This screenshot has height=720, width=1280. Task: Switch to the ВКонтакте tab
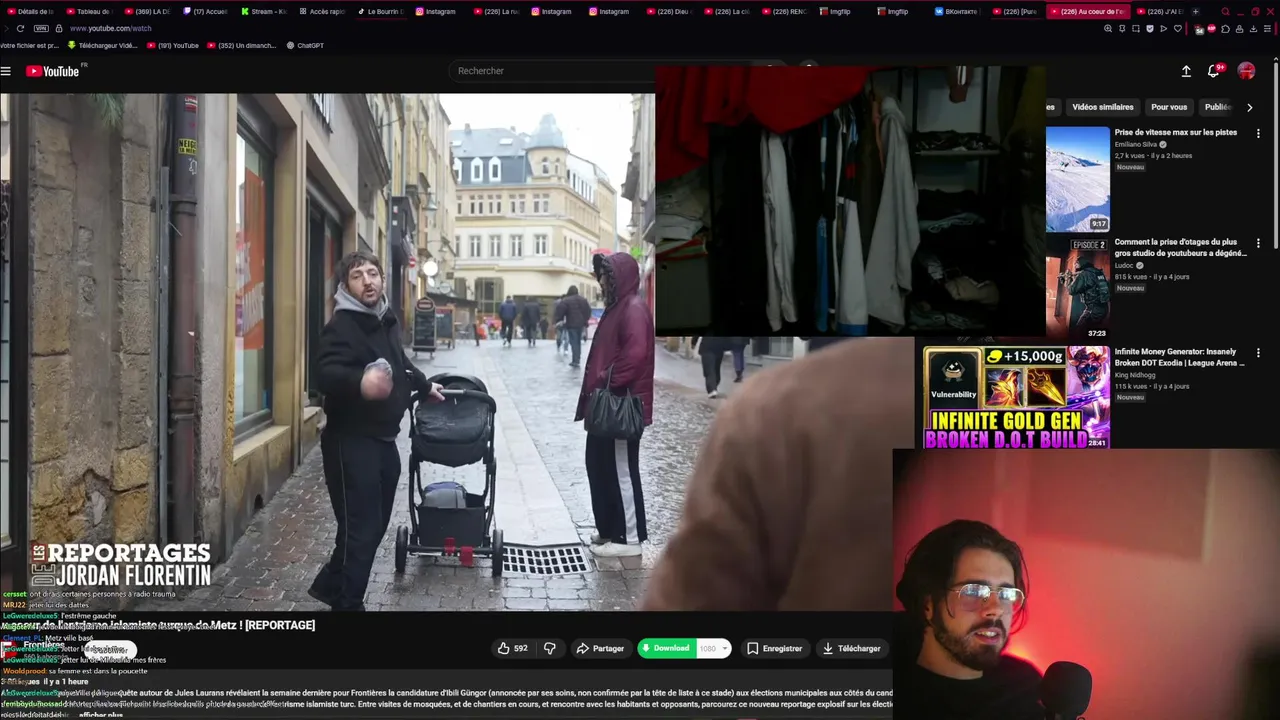coord(958,11)
